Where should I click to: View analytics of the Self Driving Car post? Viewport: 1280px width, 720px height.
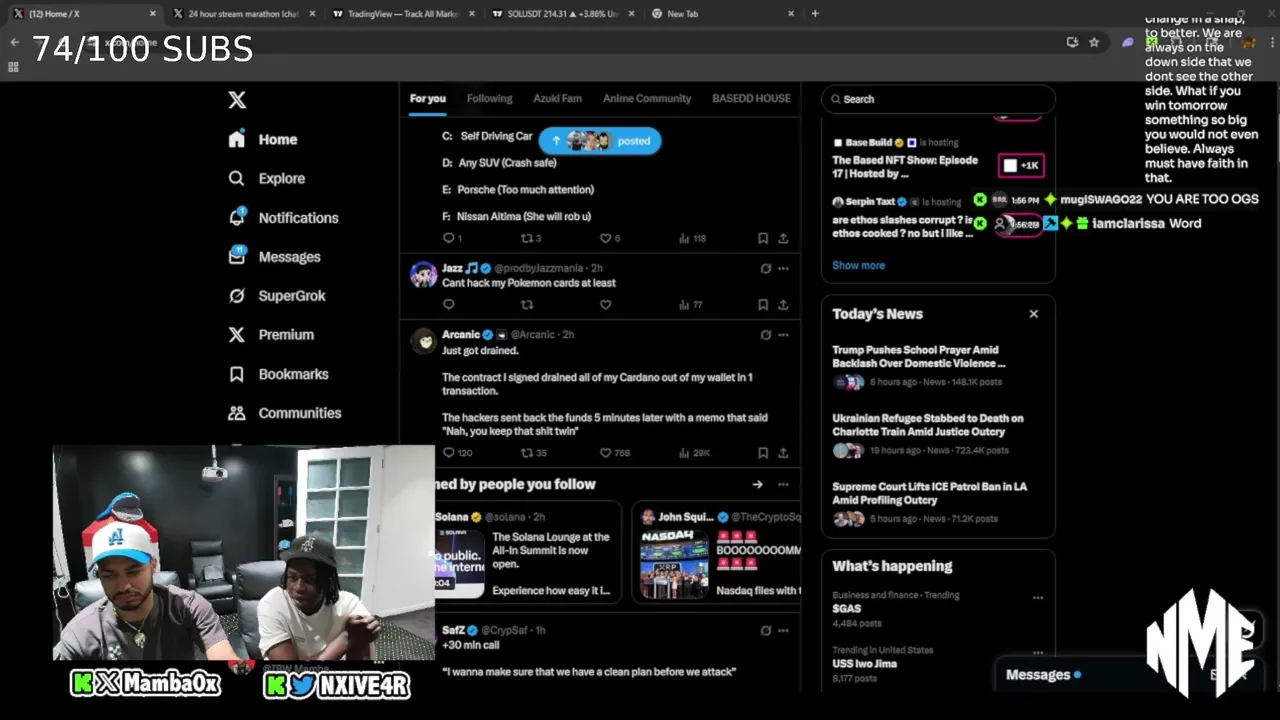pyautogui.click(x=692, y=238)
